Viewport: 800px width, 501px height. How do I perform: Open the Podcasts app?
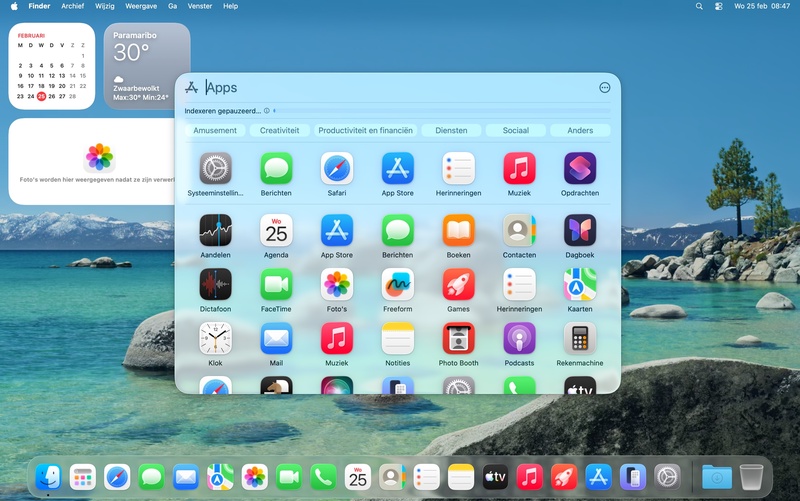[x=519, y=338]
